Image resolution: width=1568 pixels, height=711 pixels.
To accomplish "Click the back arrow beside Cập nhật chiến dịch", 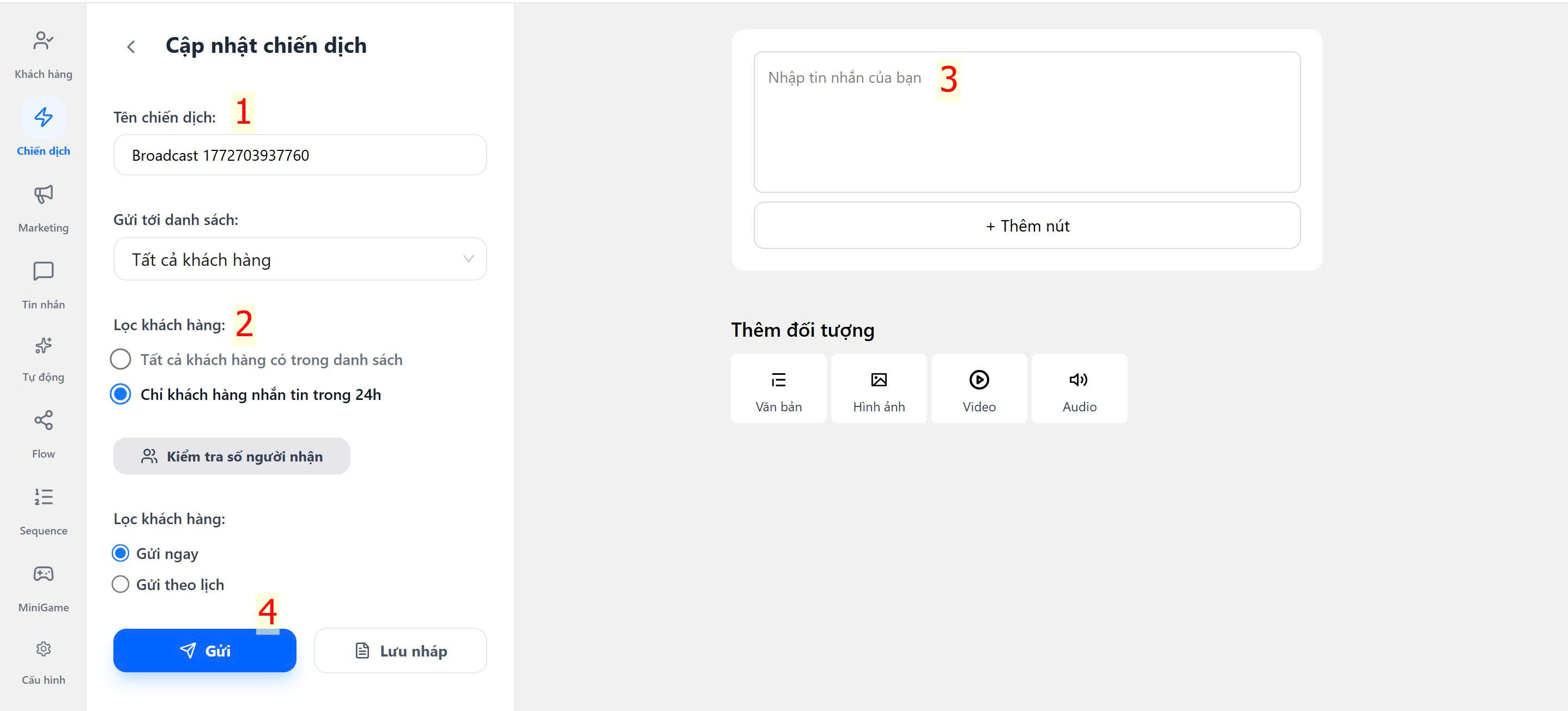I will 131,47.
